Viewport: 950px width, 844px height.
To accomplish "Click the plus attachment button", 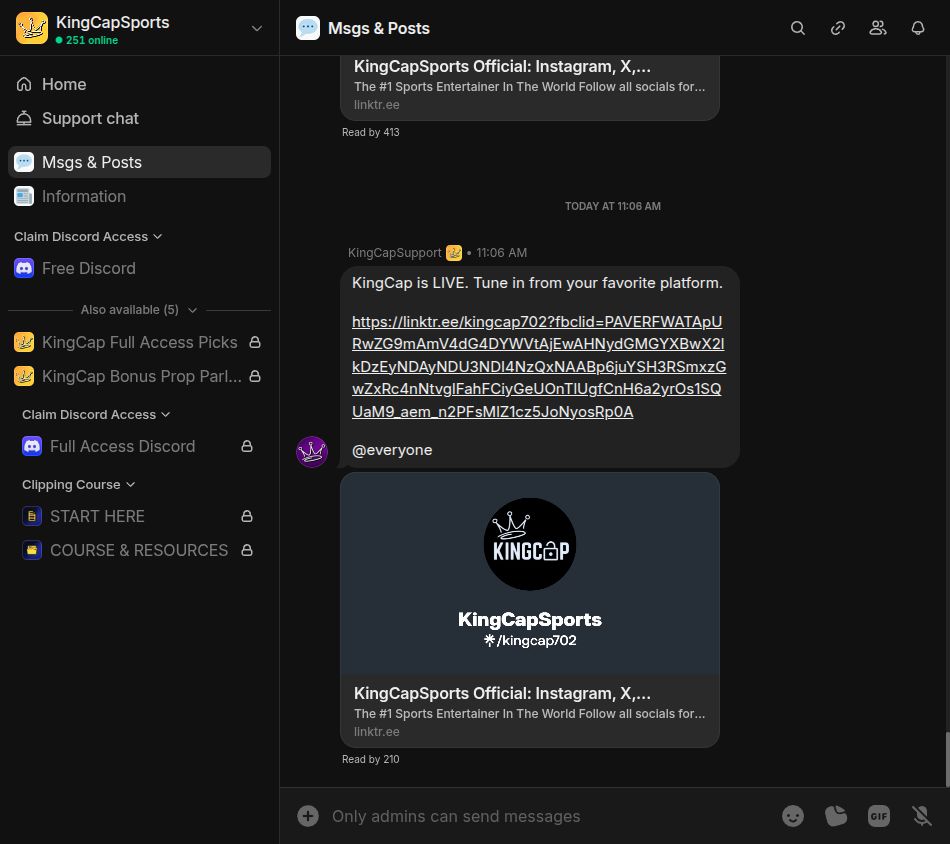I will pos(308,816).
